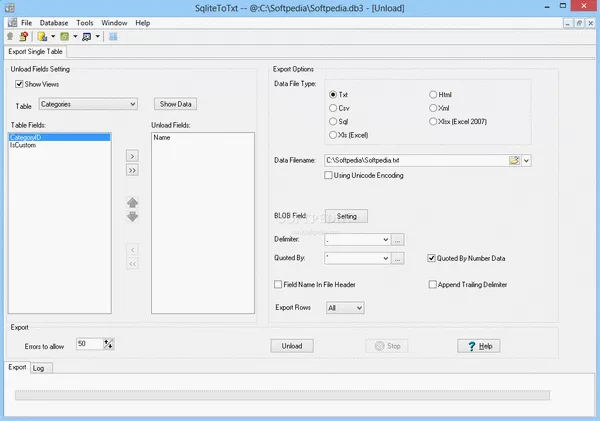Enable Append Trailing Delimiter

coord(432,284)
